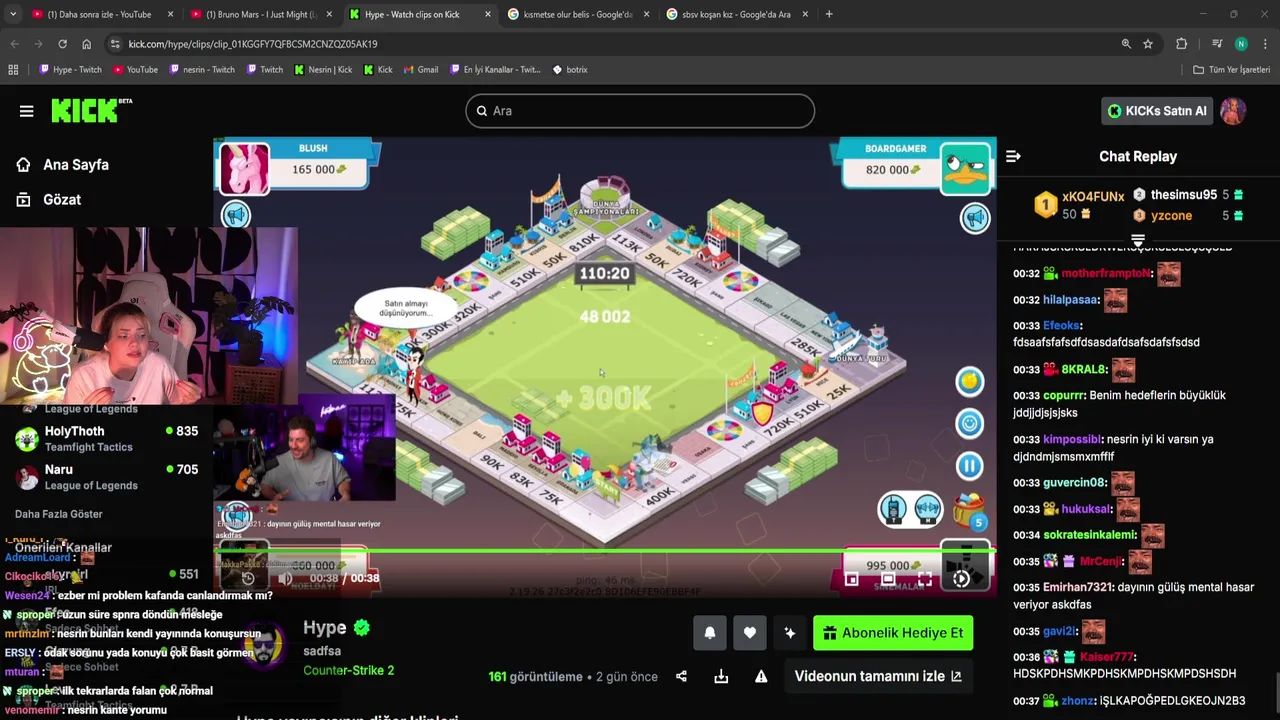The height and width of the screenshot is (720, 1280).
Task: Click Emirhan7321 username in chat
Action: click(1078, 588)
